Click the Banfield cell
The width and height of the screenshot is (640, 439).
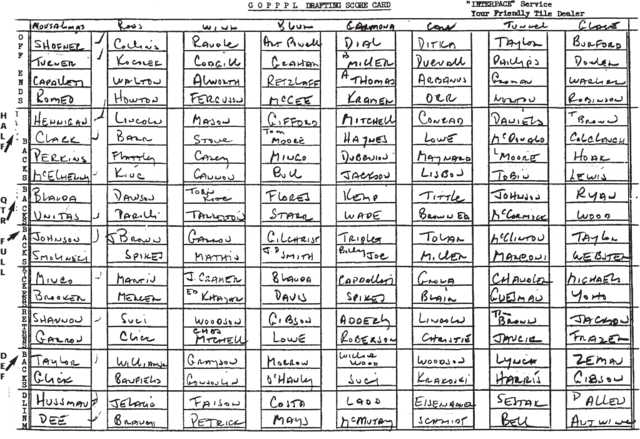click(x=138, y=377)
